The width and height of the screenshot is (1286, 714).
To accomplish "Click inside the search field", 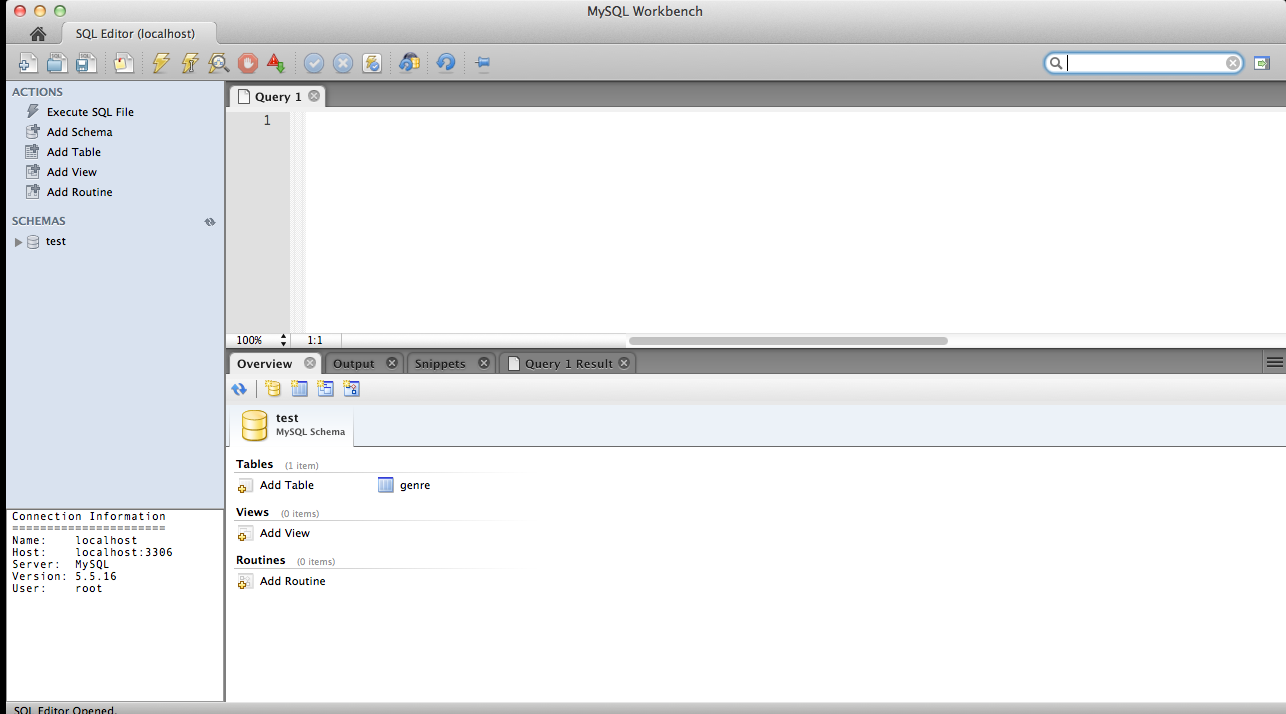I will tap(1145, 63).
